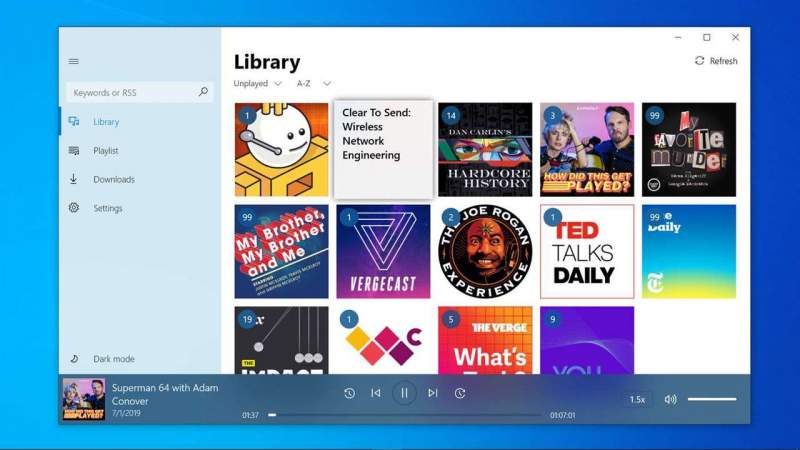This screenshot has width=800, height=450.
Task: Open Clear To Send: Wireless Network Engineering podcast
Action: 383,149
